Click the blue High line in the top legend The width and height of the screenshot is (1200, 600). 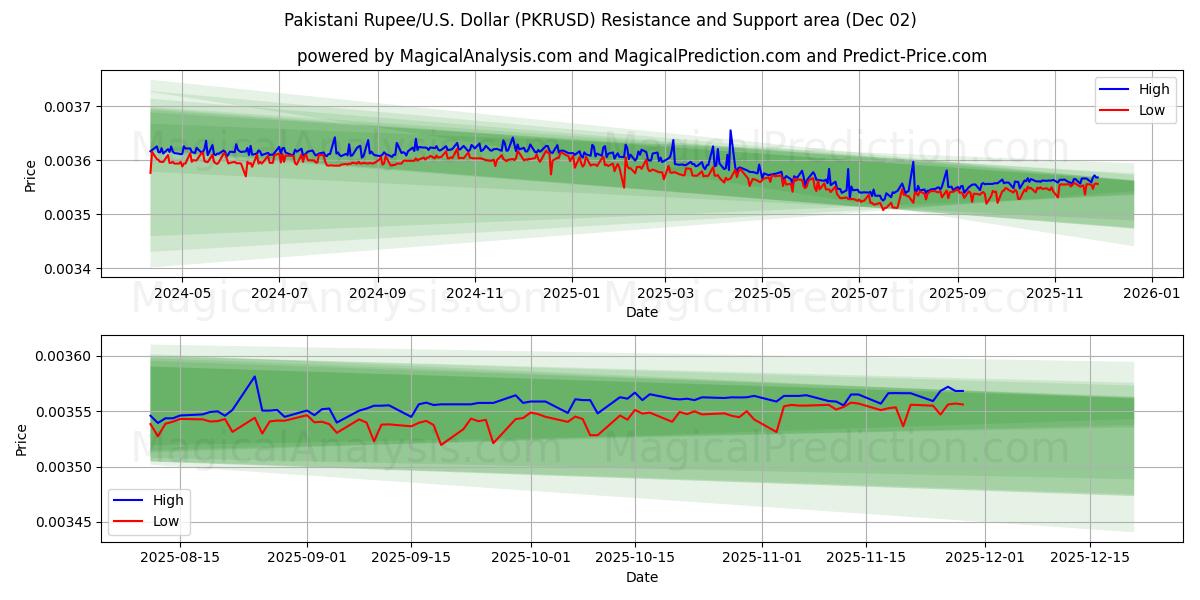tap(1122, 89)
